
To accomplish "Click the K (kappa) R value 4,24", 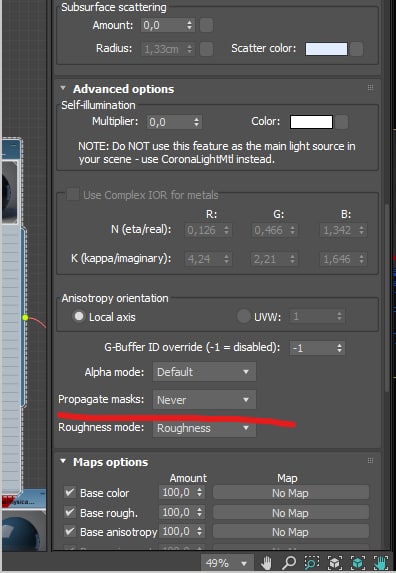I will coord(204,259).
